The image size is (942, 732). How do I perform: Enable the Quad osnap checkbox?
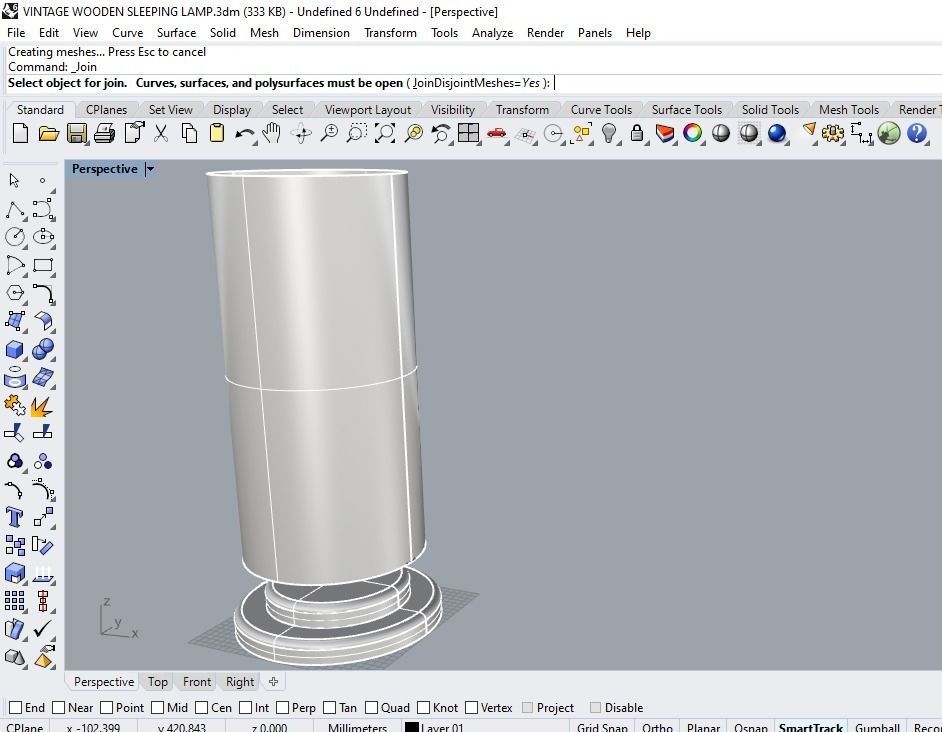tap(371, 707)
